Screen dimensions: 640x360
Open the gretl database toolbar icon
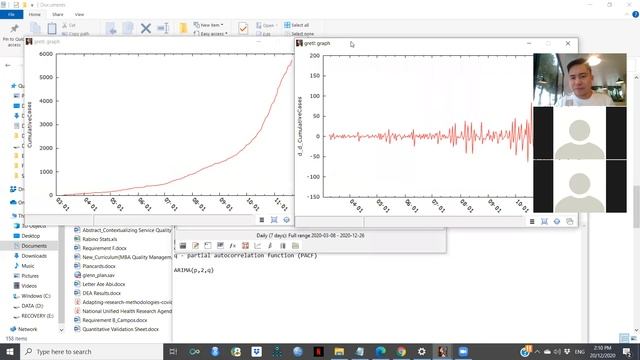(282, 245)
